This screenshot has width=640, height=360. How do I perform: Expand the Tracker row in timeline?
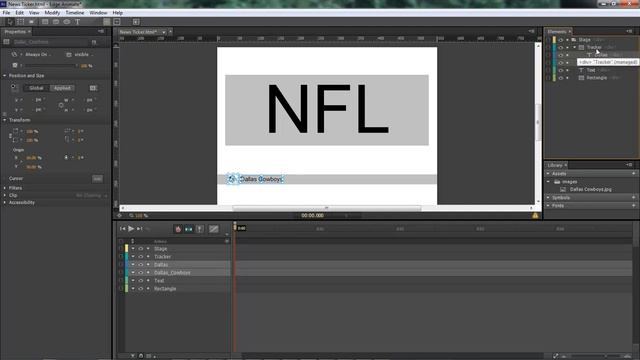tap(133, 257)
